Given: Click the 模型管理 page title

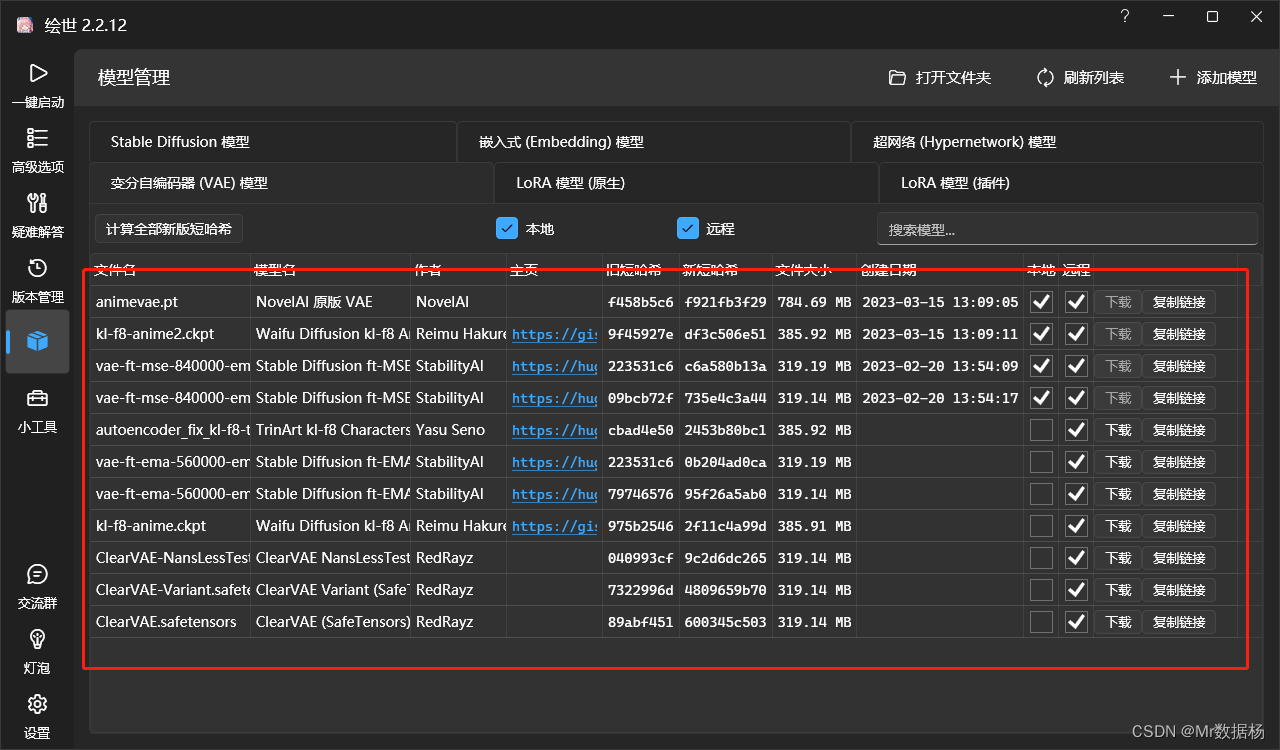Looking at the screenshot, I should coord(134,77).
